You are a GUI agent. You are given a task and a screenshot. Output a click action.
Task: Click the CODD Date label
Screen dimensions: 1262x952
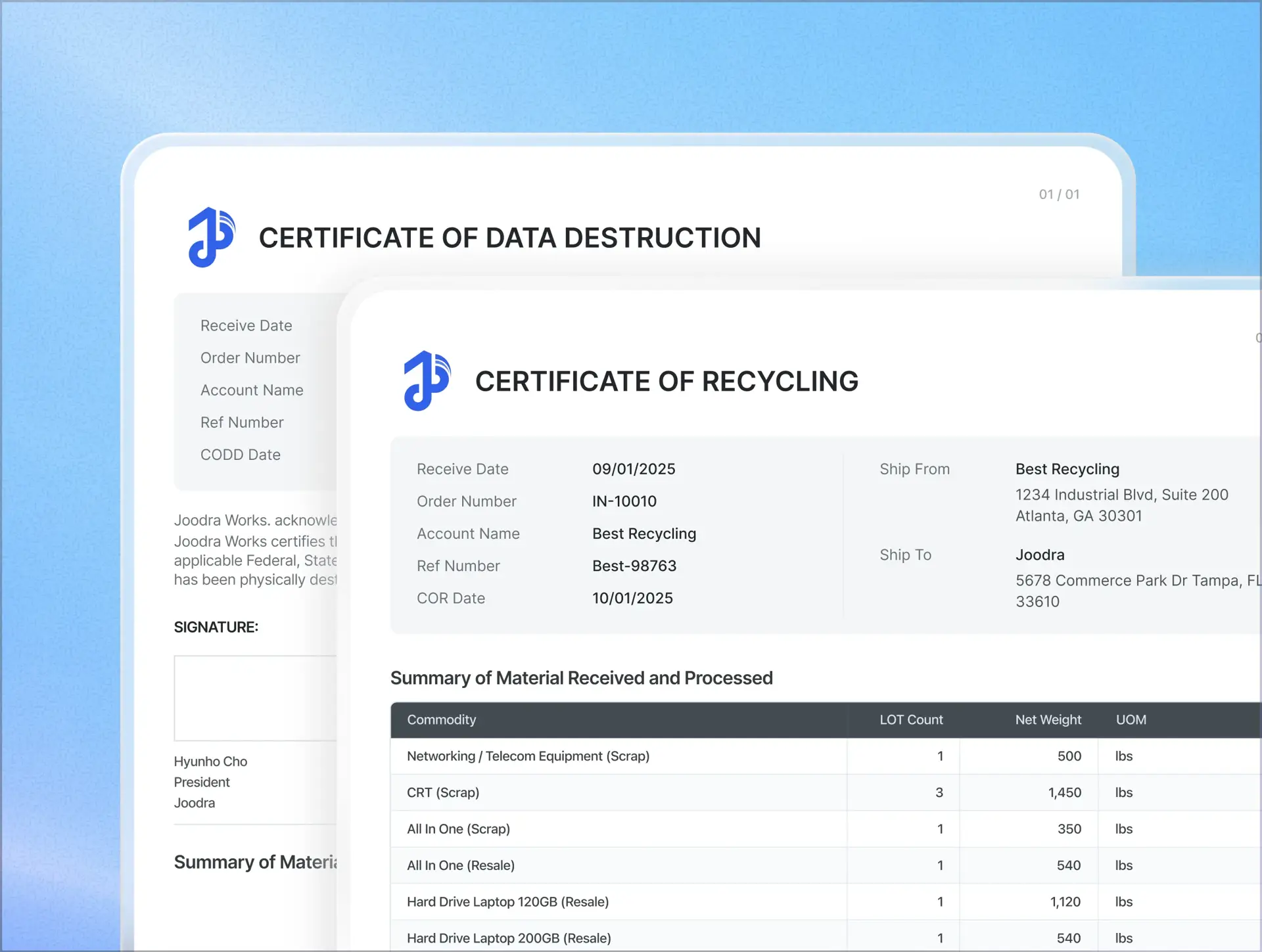[x=240, y=455]
